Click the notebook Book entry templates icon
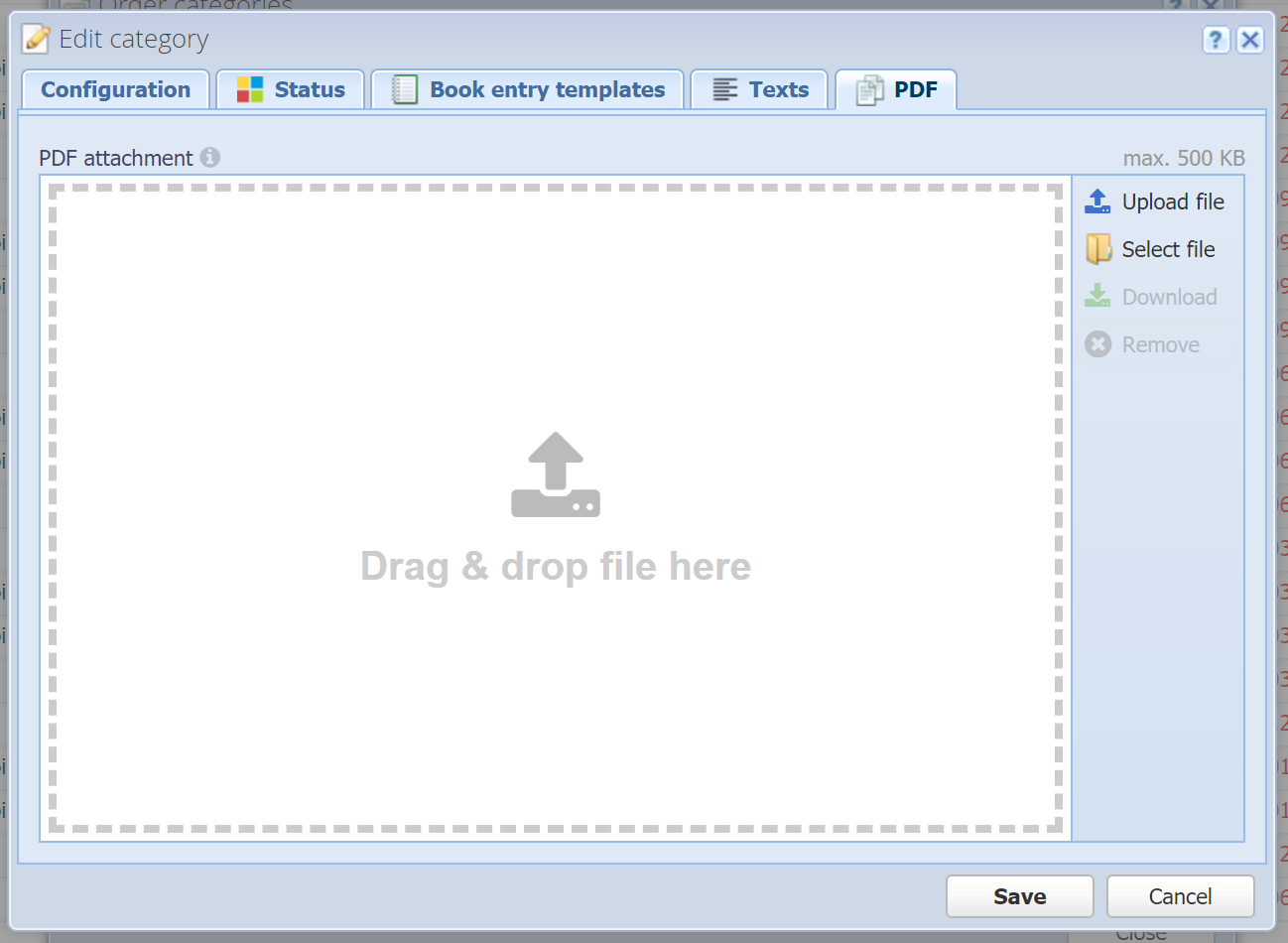The image size is (1288, 943). pyautogui.click(x=405, y=89)
